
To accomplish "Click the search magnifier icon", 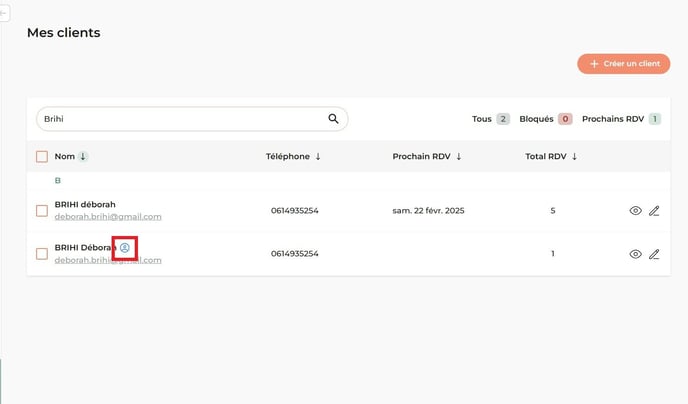I will [x=333, y=119].
